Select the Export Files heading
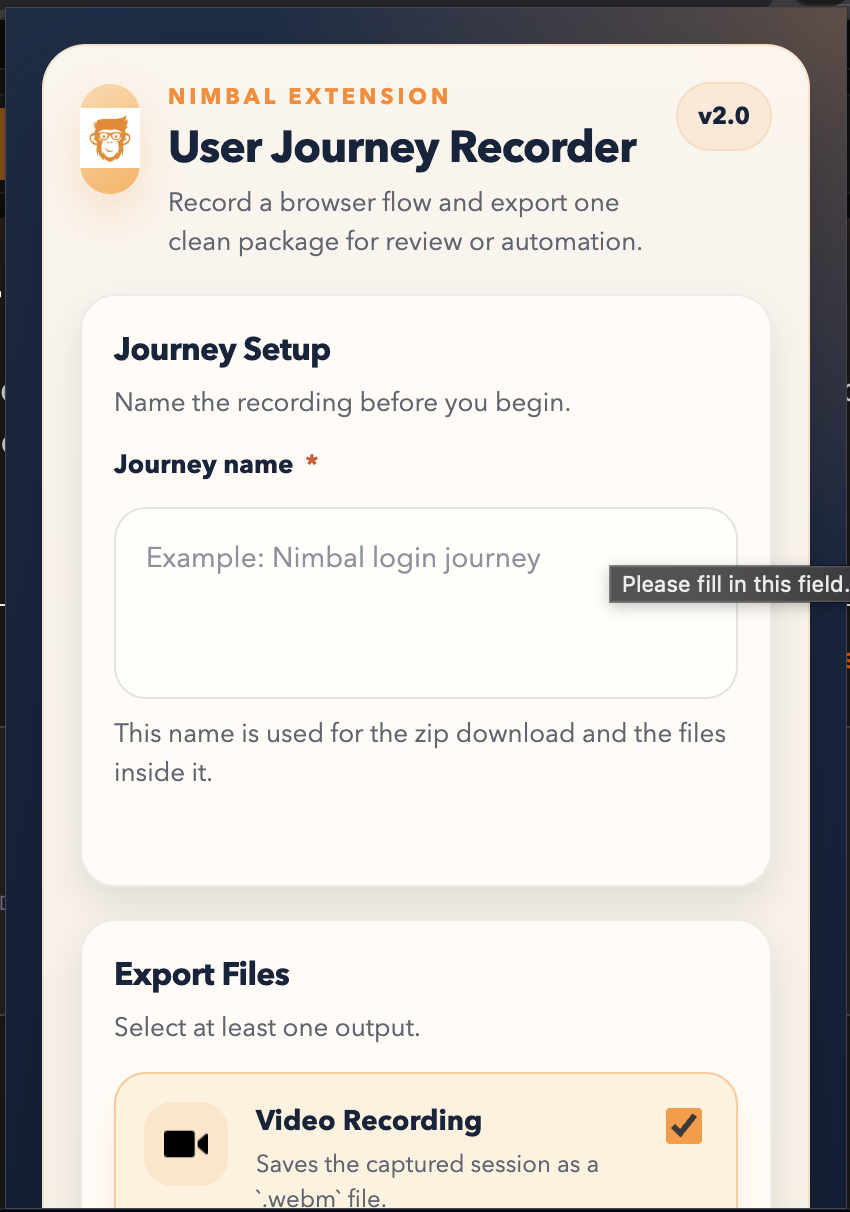The width and height of the screenshot is (850, 1212). click(x=202, y=975)
